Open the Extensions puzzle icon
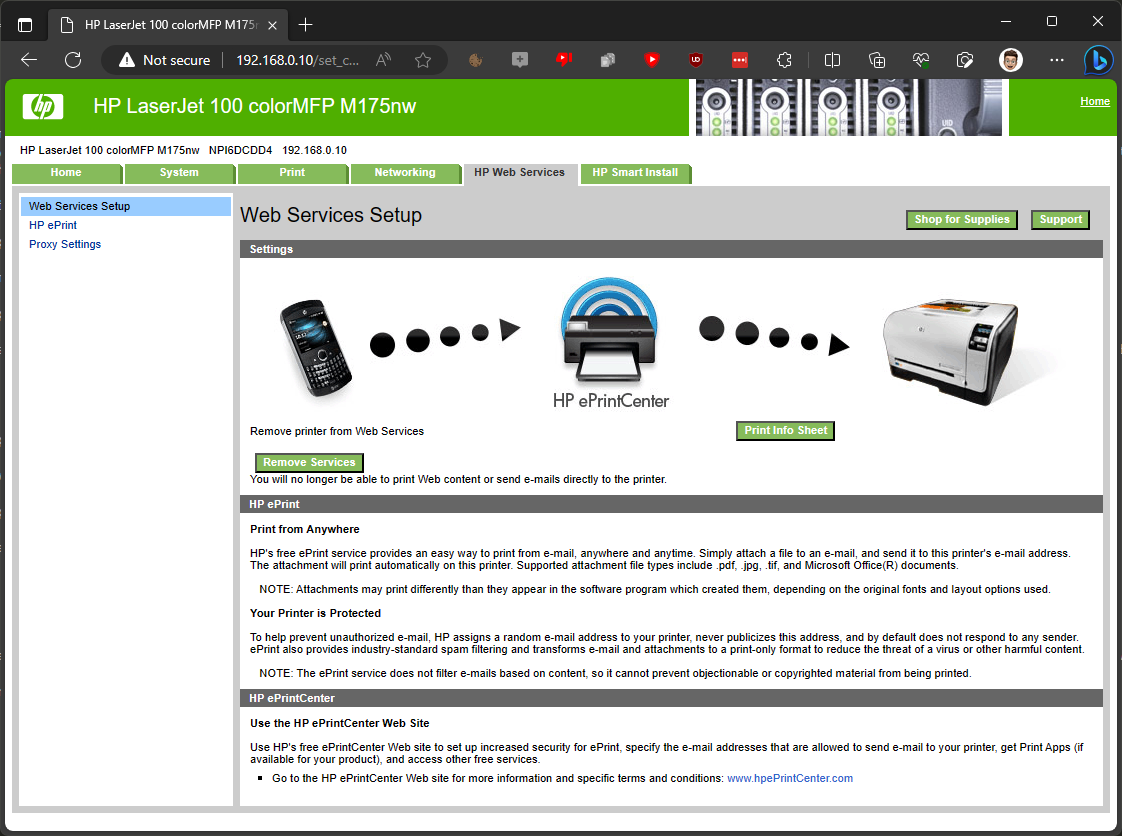1122x836 pixels. pos(784,60)
